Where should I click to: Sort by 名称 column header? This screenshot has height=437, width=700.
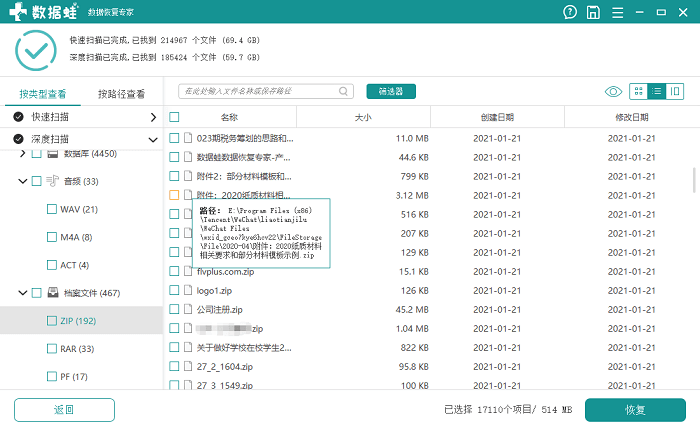(229, 117)
